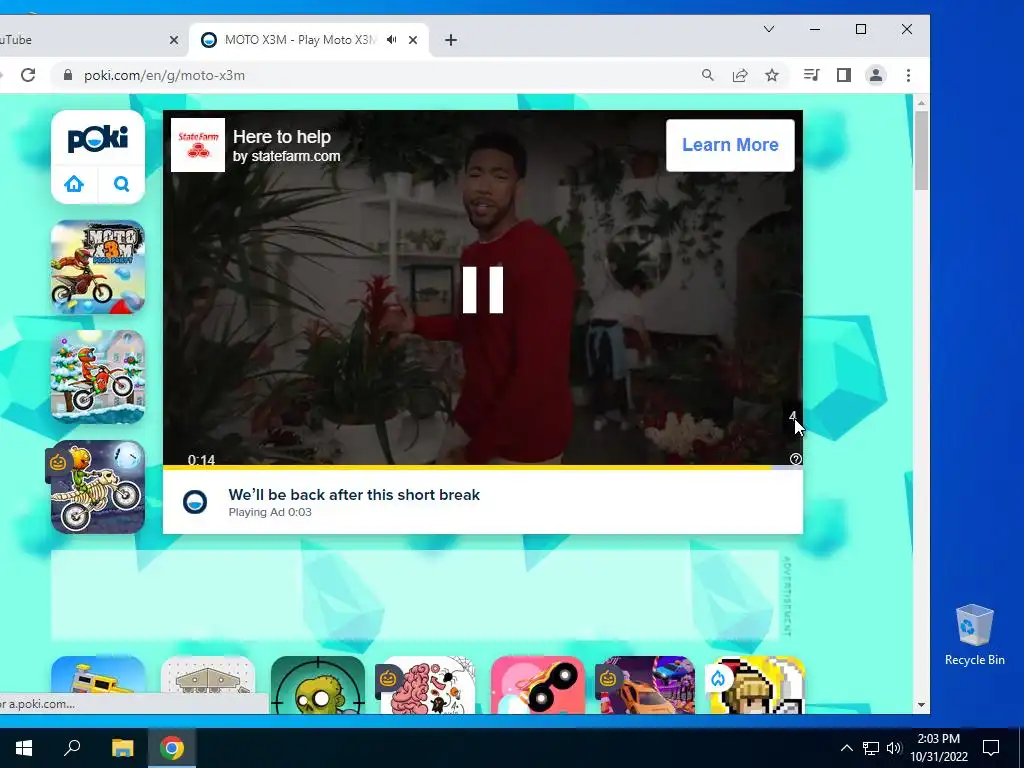The image size is (1024, 768).
Task: Go to Poki home via house icon
Action: (x=74, y=184)
